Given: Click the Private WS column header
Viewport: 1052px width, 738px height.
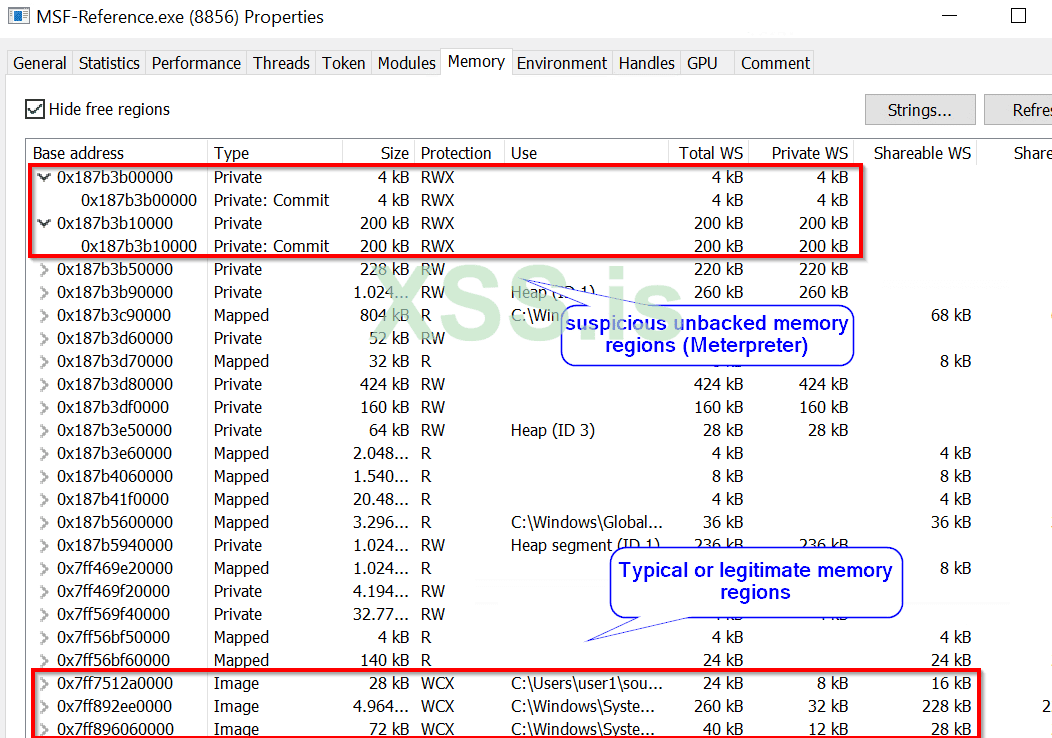Looking at the screenshot, I should (x=801, y=153).
